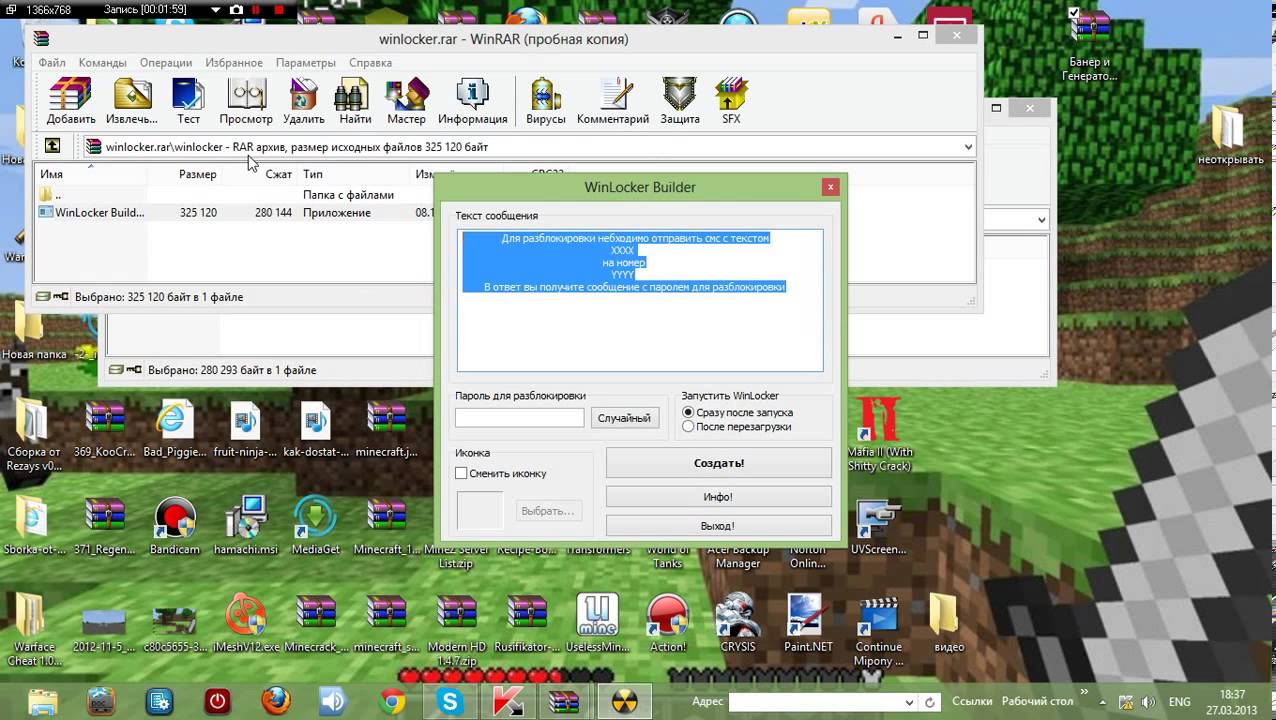This screenshot has height=720, width=1276.
Task: Click the Найти (Find) binoculars icon
Action: click(x=355, y=101)
